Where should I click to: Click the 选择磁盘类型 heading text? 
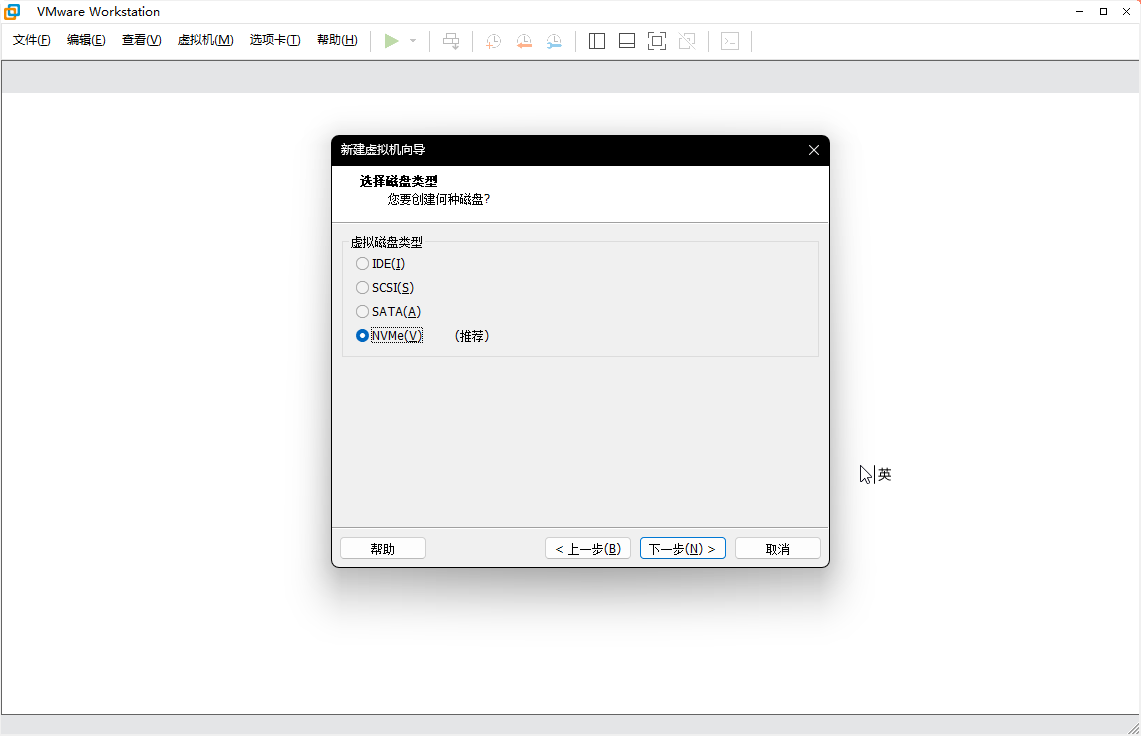click(x=399, y=181)
